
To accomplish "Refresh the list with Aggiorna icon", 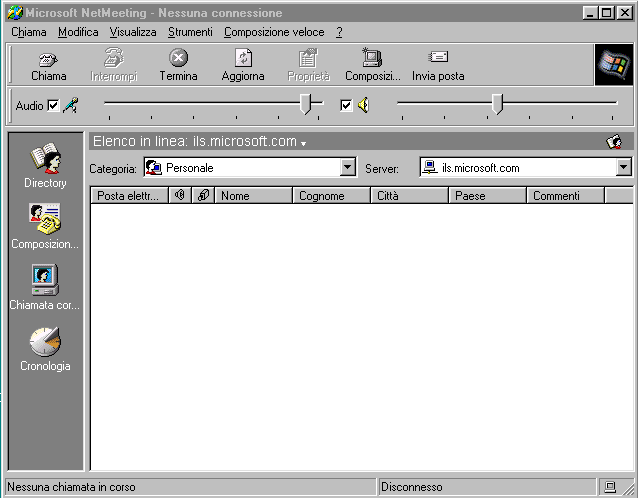I will 243,58.
